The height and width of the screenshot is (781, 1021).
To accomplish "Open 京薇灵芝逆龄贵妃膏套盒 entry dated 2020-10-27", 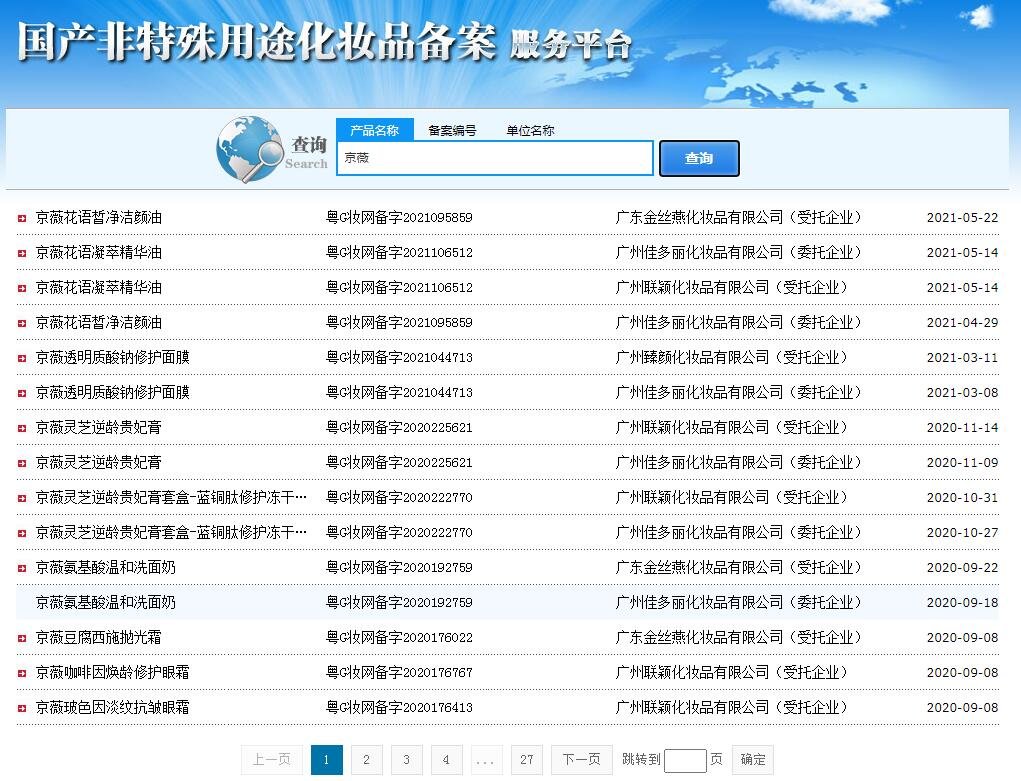I will pos(171,533).
